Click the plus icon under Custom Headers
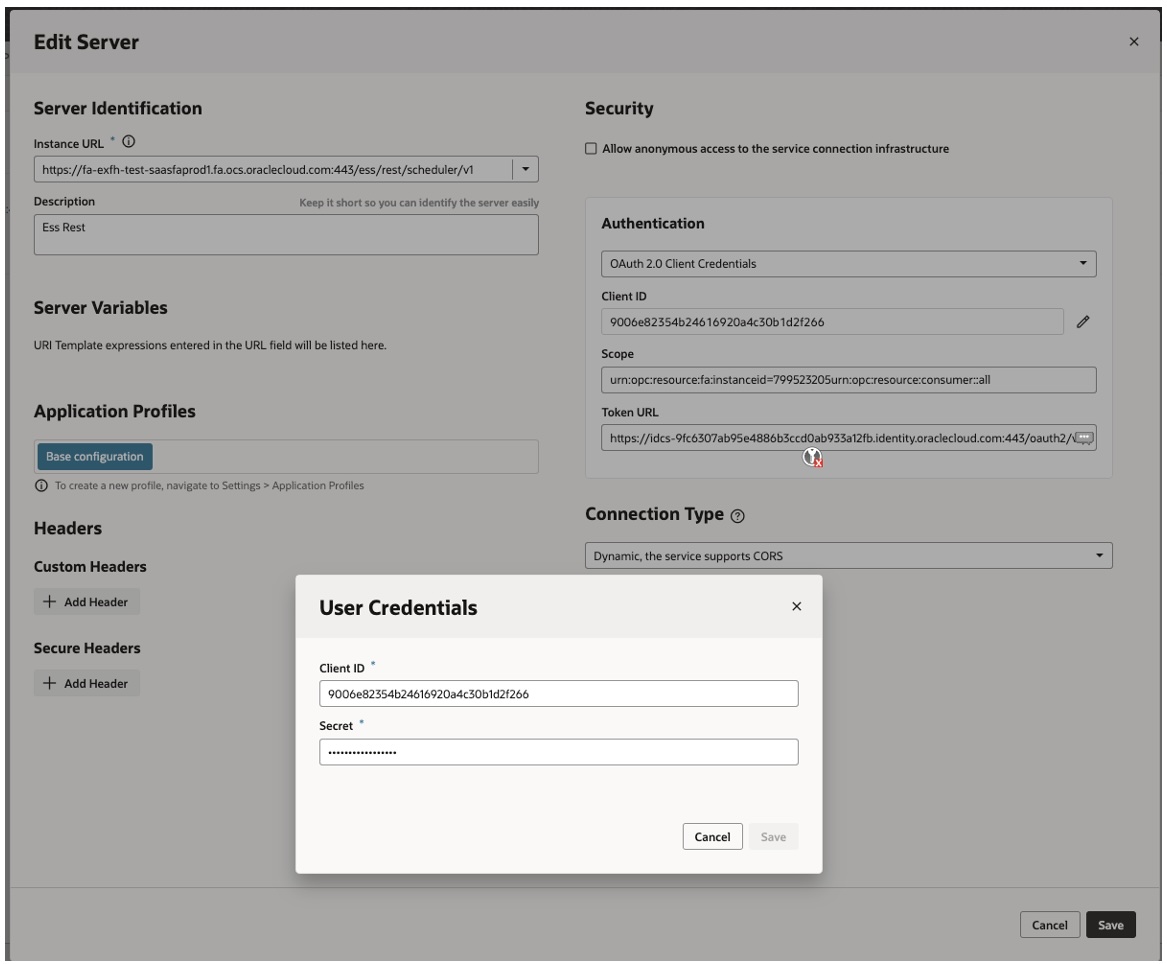The image size is (1167, 964). pyautogui.click(x=49, y=602)
